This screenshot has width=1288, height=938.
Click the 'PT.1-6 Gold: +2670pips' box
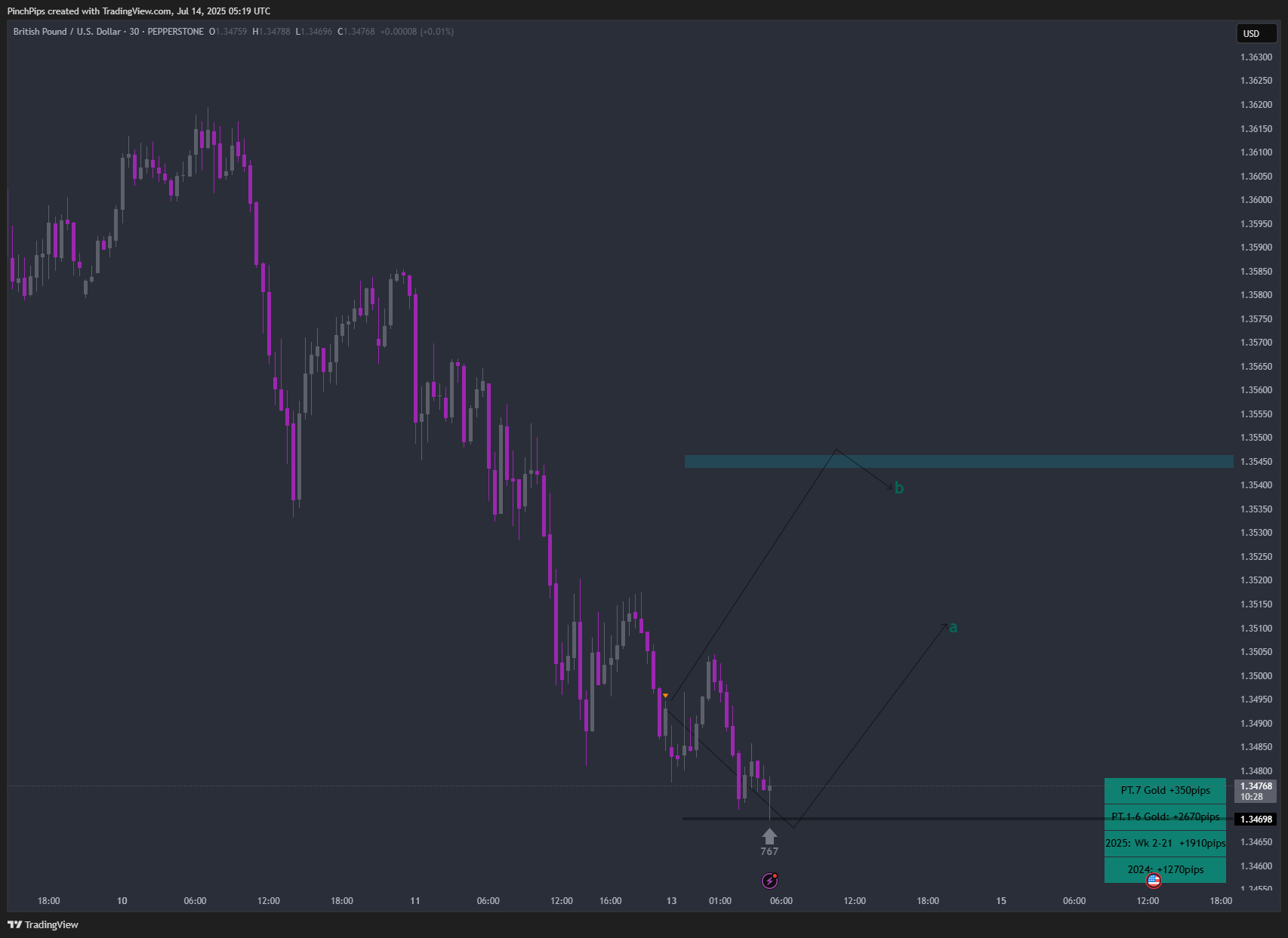[1165, 817]
